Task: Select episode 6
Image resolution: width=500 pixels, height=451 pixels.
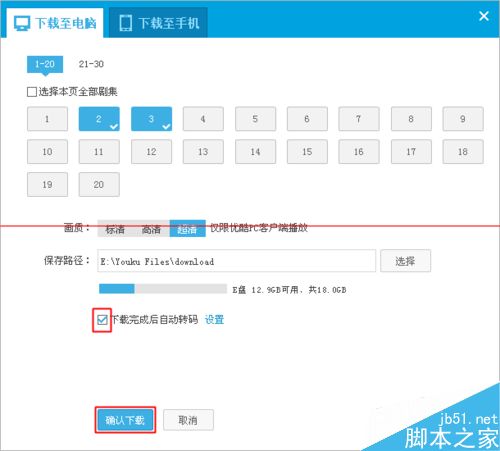Action: click(x=307, y=119)
